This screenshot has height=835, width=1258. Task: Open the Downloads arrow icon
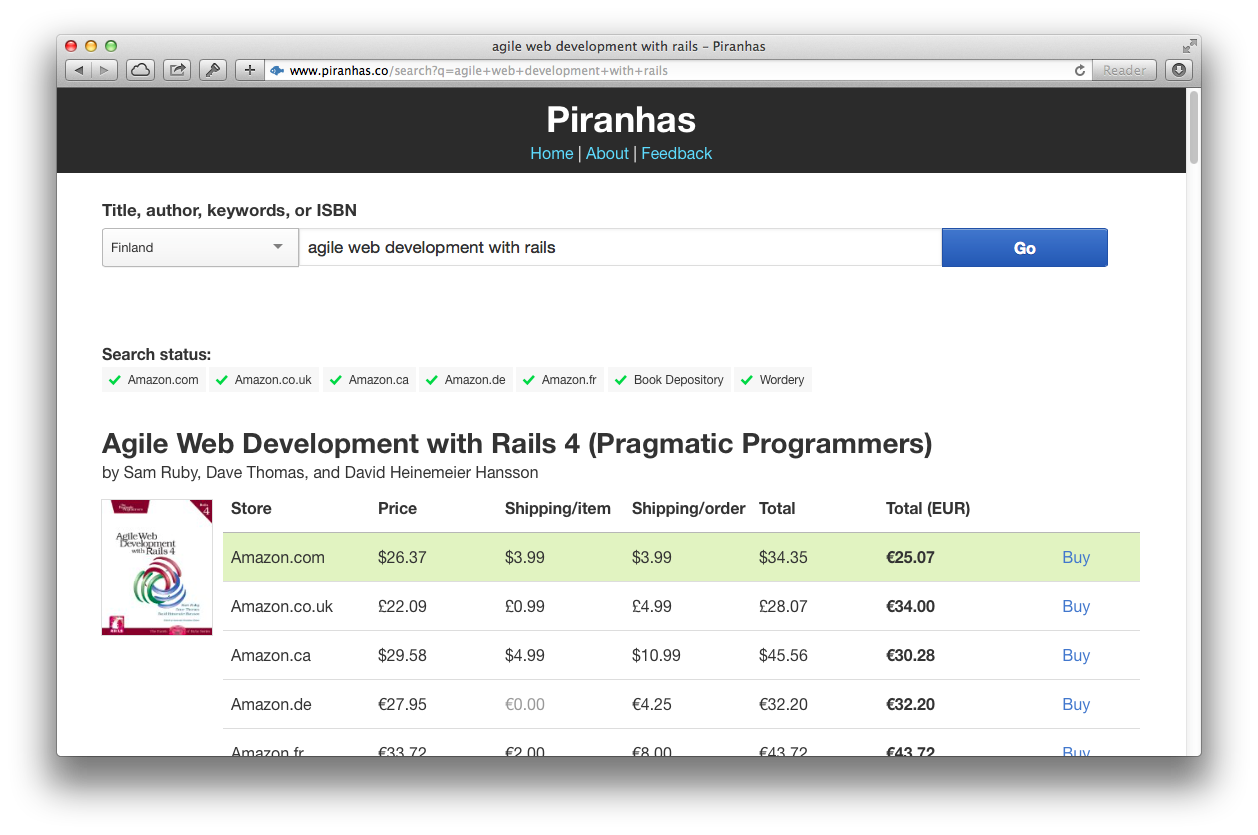pyautogui.click(x=1179, y=70)
